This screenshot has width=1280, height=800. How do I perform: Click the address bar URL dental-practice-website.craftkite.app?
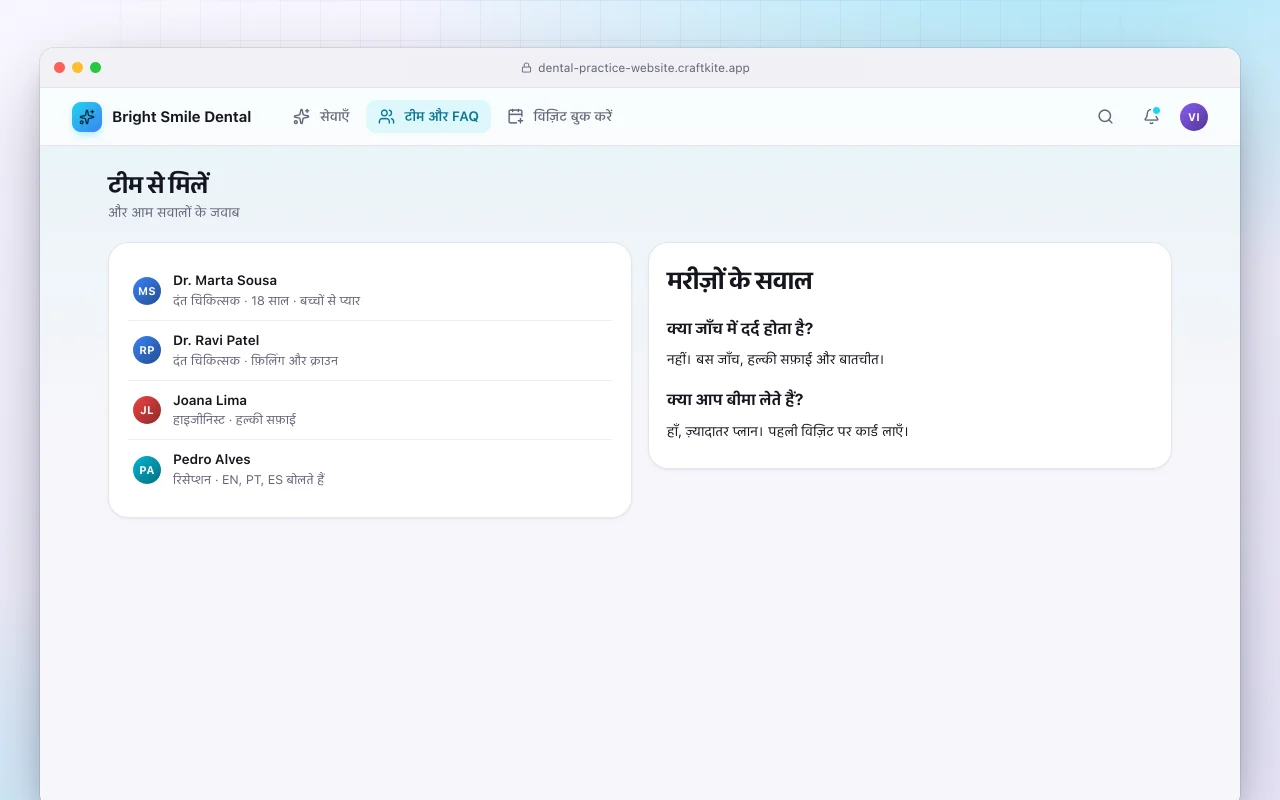click(x=644, y=68)
